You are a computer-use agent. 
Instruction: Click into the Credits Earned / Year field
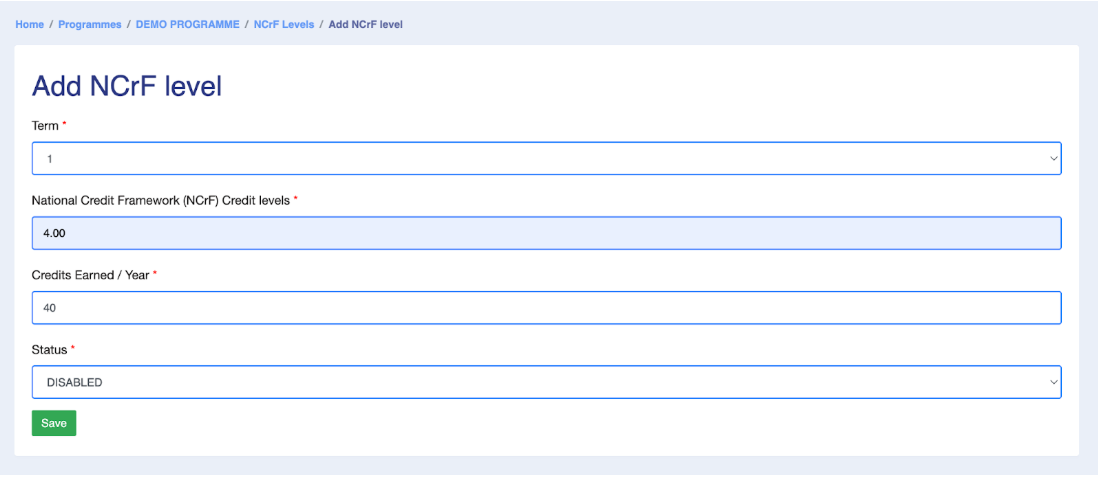click(x=546, y=308)
